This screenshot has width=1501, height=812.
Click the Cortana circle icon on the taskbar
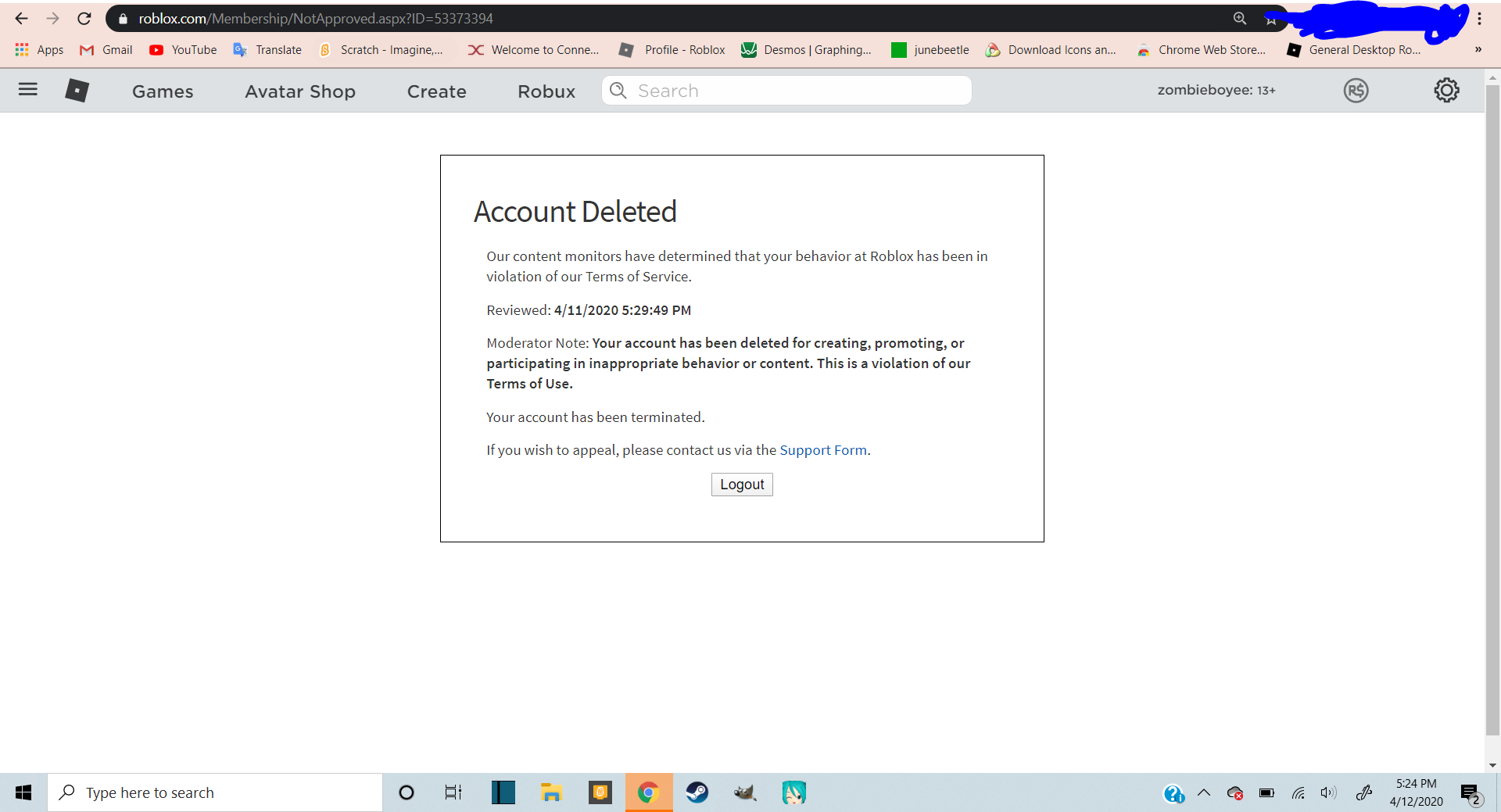406,792
